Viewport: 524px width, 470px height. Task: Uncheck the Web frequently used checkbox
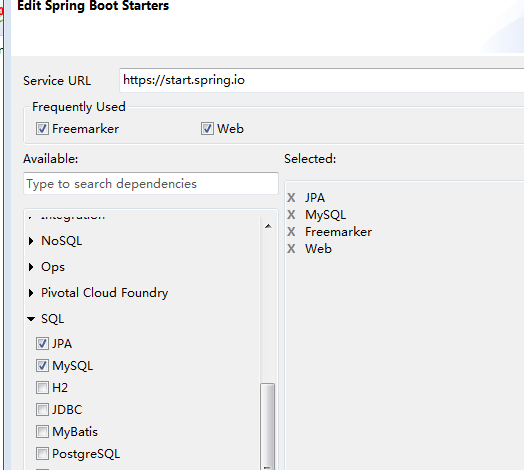[x=207, y=129]
